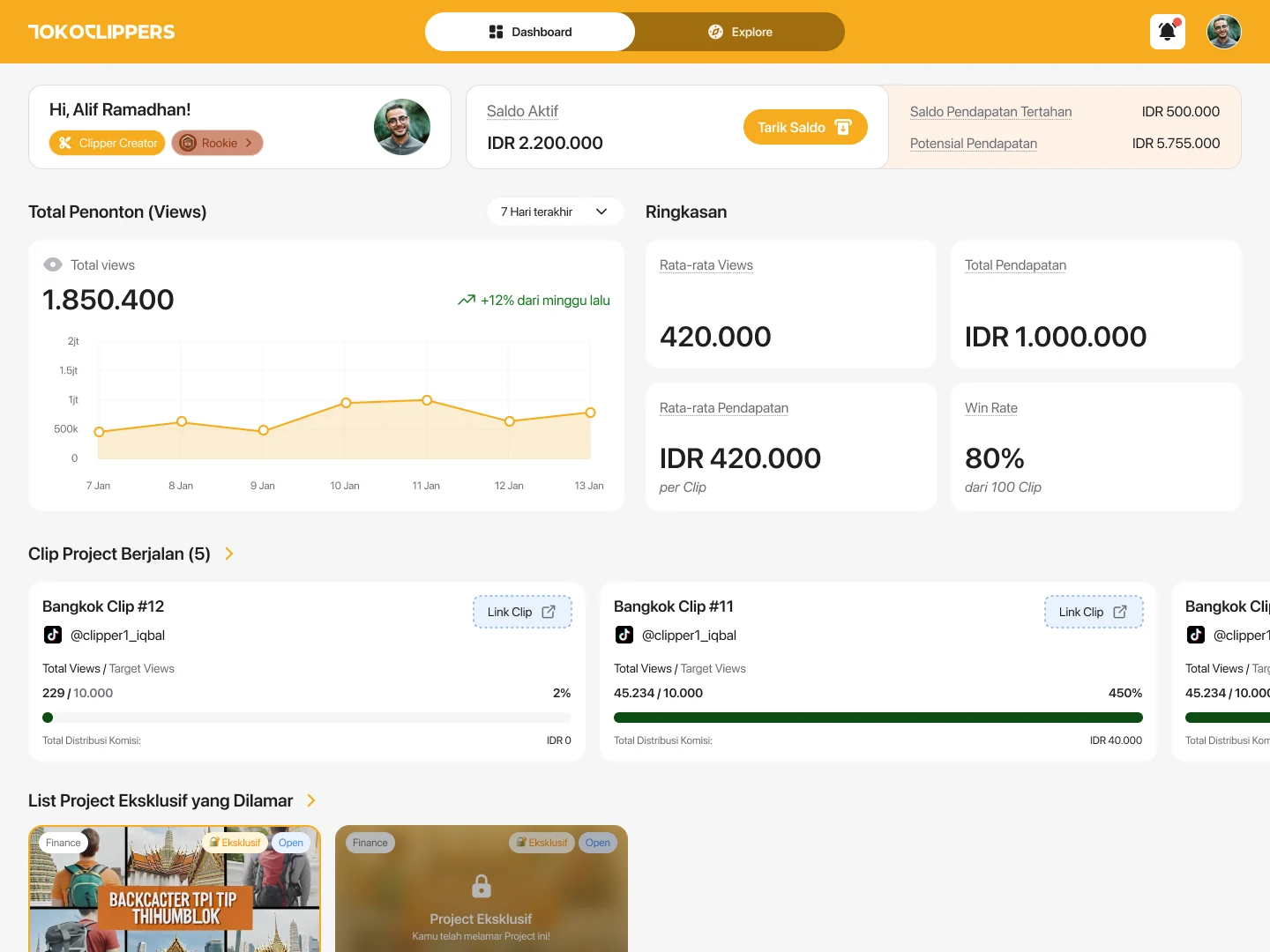Click the Rata-rata Pendapatan label
1270x952 pixels.
[x=724, y=408]
